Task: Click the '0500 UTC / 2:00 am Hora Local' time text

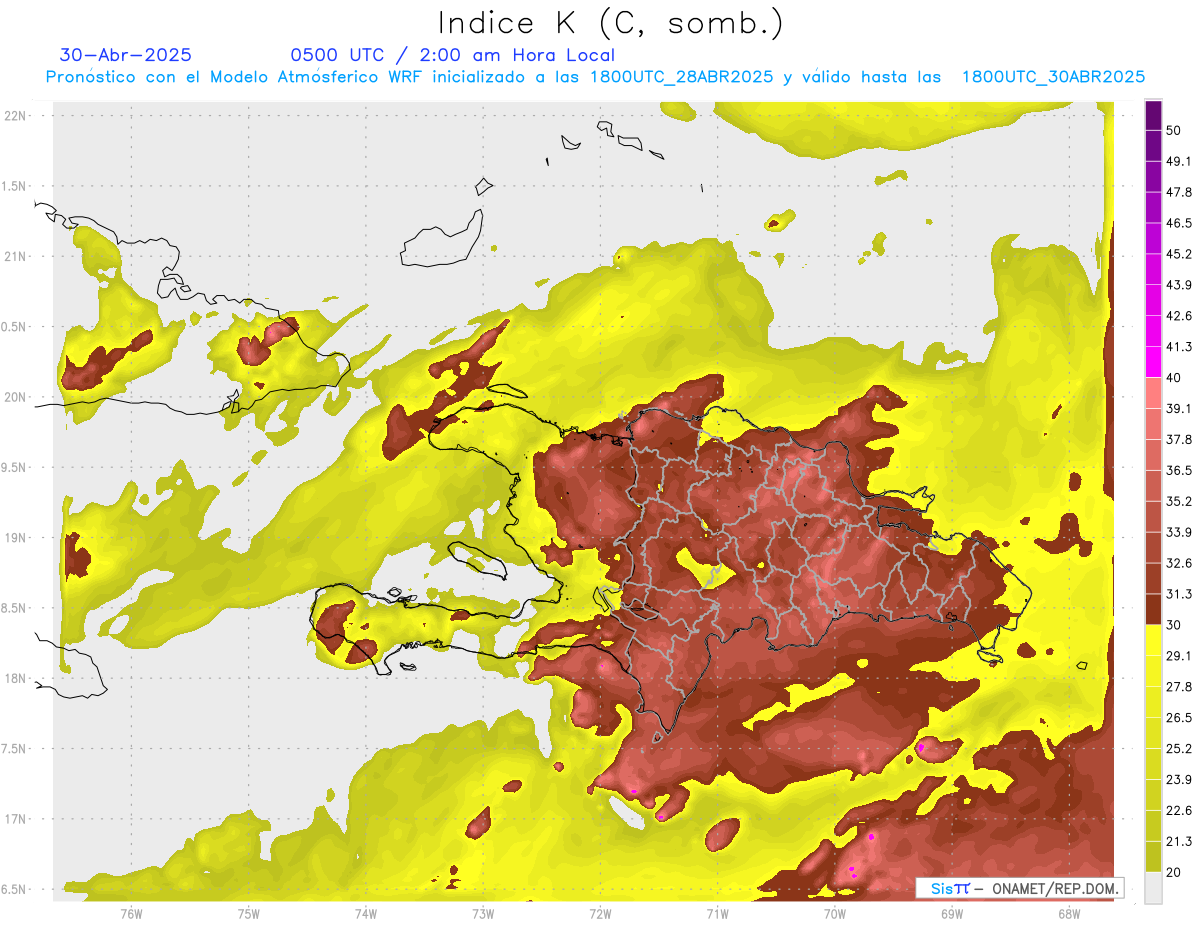Action: click(x=452, y=55)
